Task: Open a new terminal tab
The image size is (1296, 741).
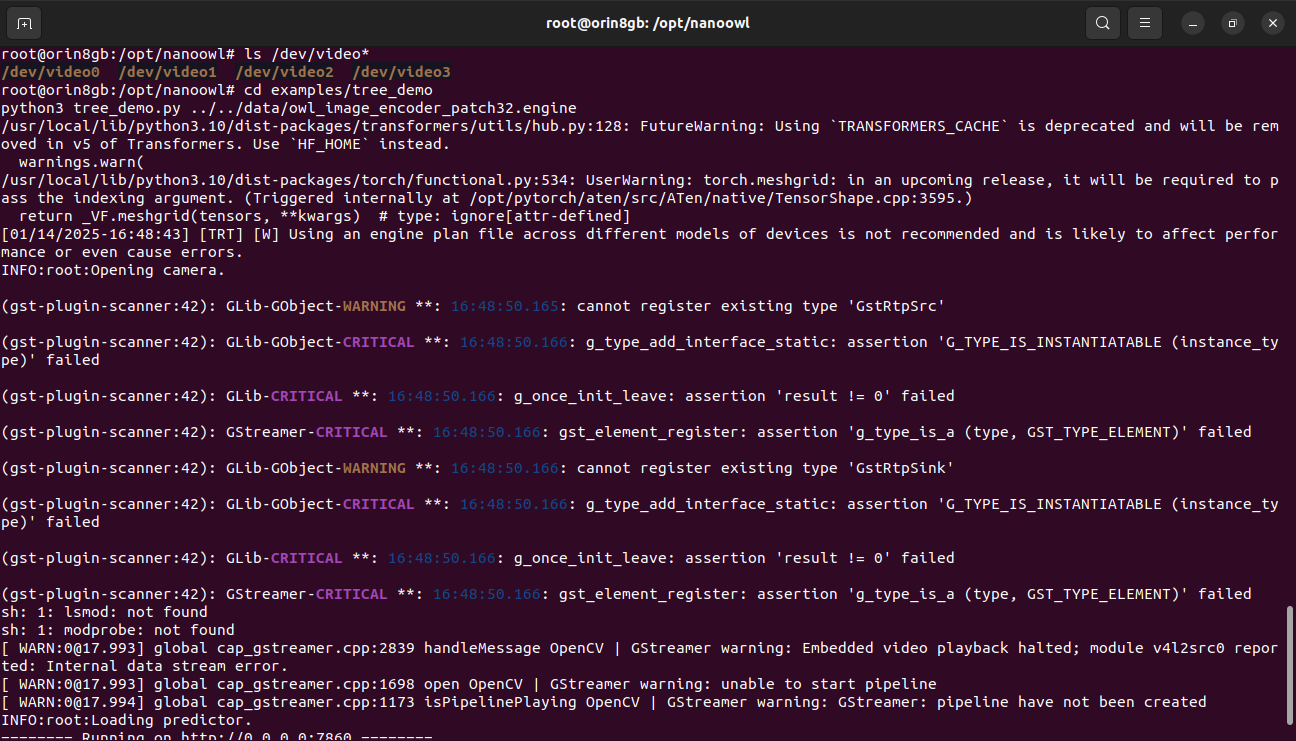Action: coord(25,23)
